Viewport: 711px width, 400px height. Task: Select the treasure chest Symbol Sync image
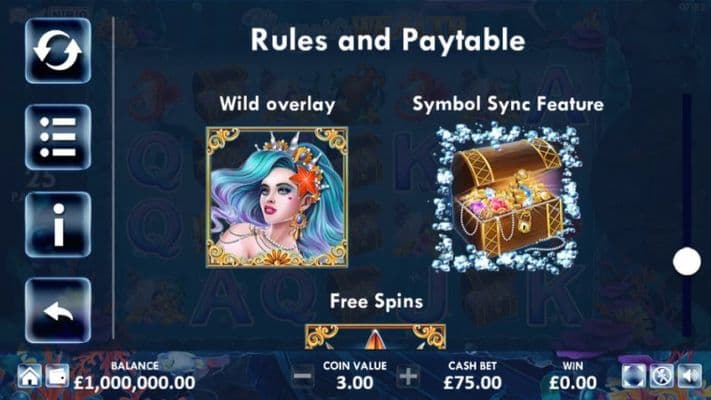[506, 198]
